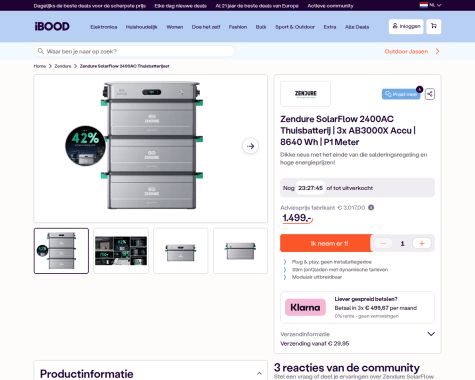Click the info icon next to Adviesprijs fabrikant
The image size is (475, 380).
[x=371, y=207]
